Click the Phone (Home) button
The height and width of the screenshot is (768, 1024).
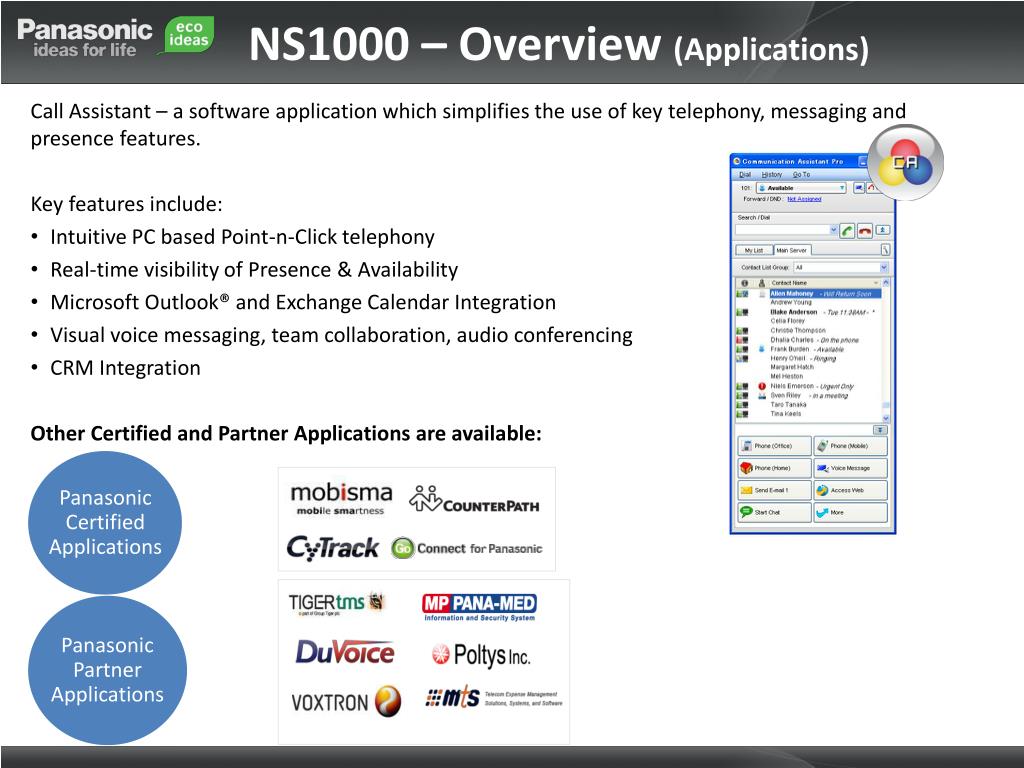coord(775,468)
